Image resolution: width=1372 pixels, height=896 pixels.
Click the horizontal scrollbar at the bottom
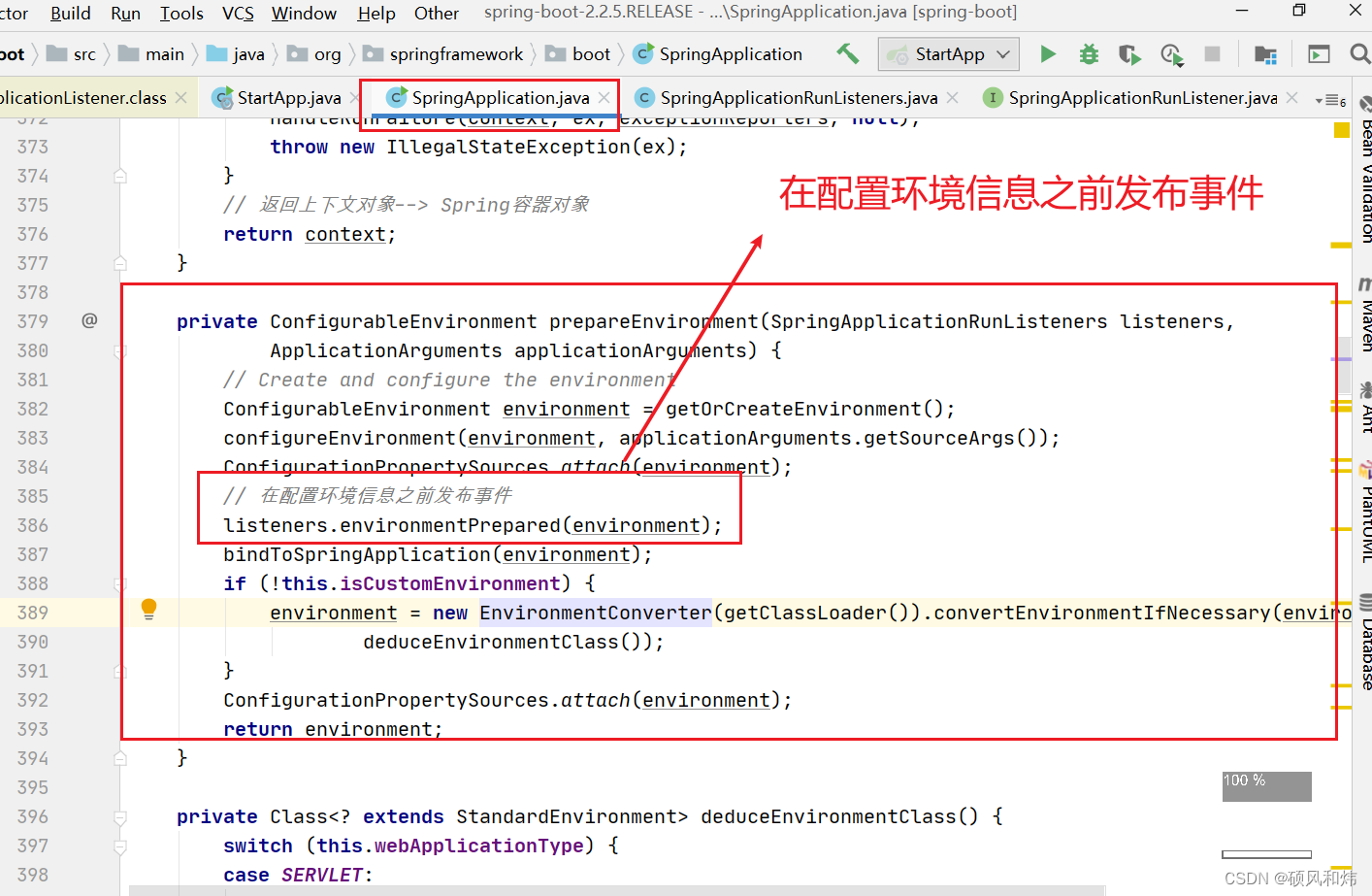click(x=617, y=890)
